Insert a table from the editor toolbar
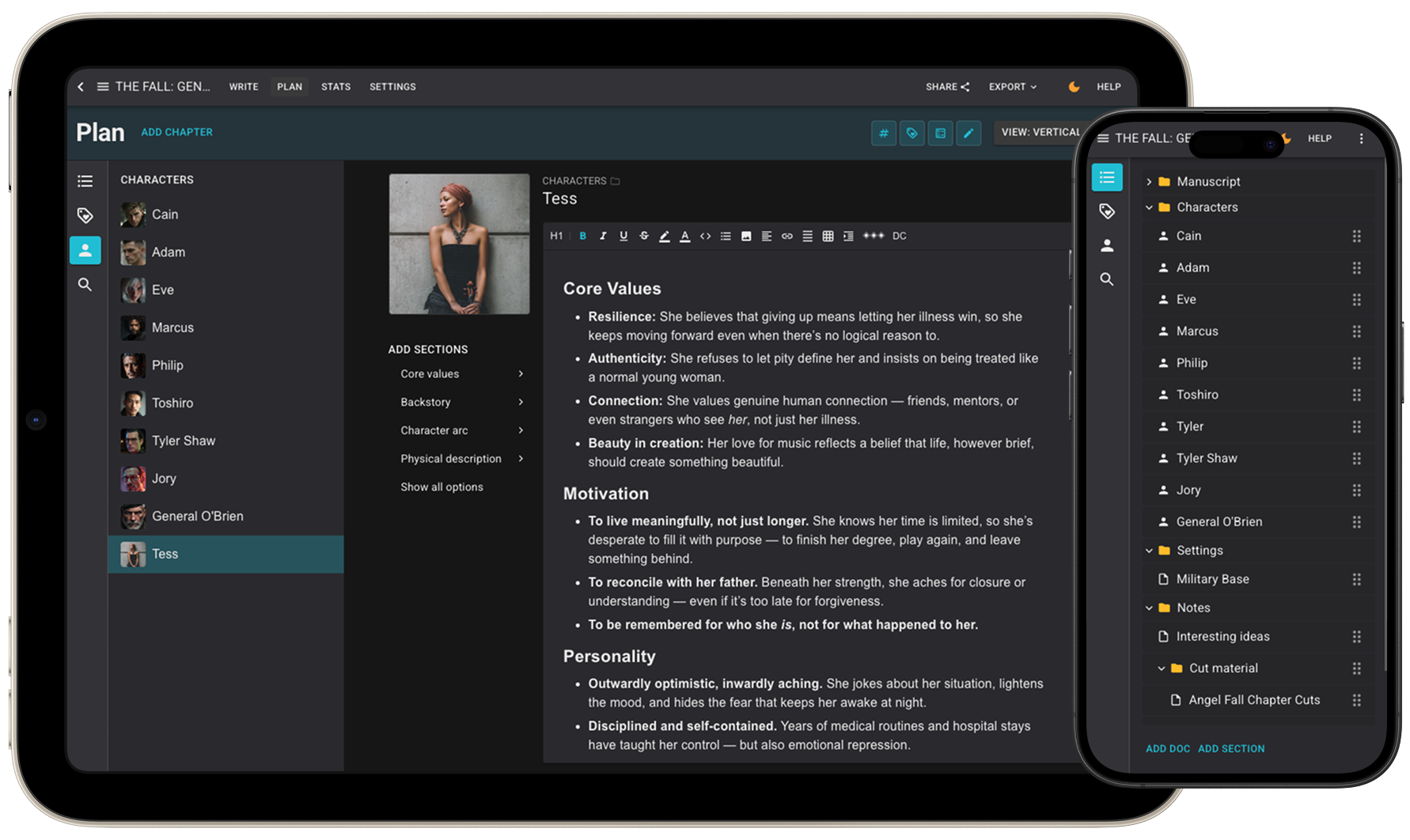Viewport: 1410px width, 840px height. (x=828, y=236)
